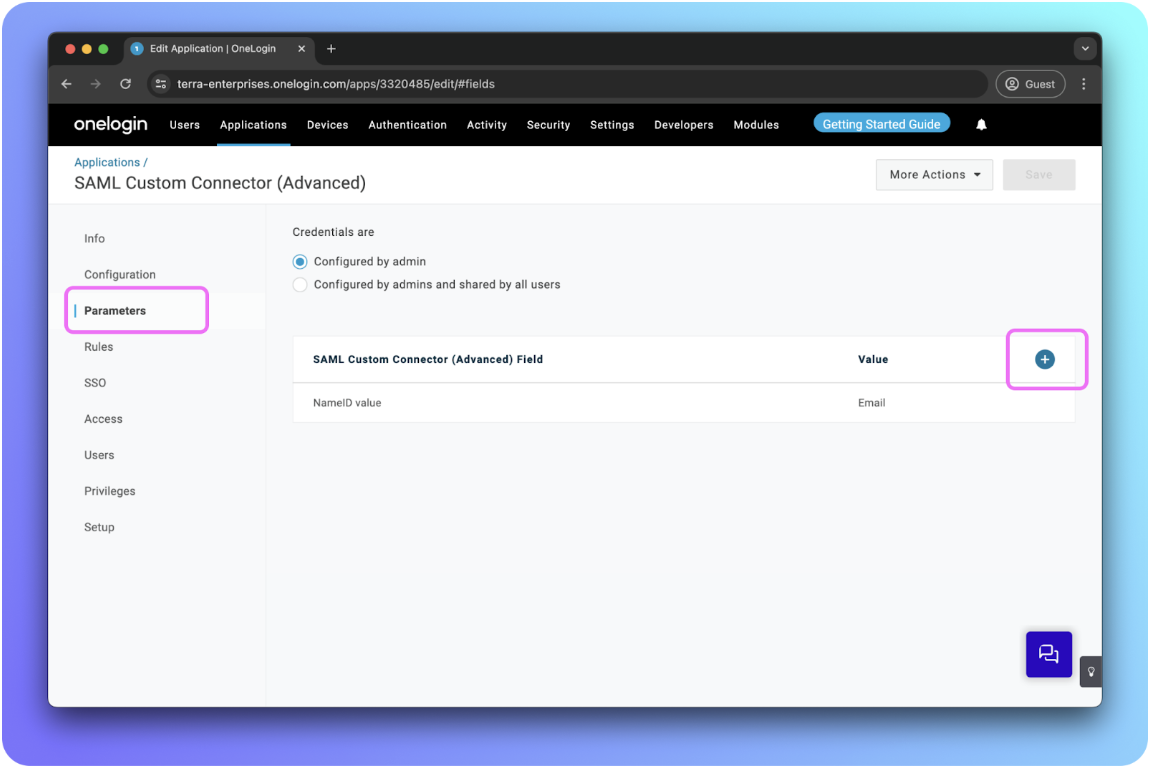1152x768 pixels.
Task: Close the Edit Application tab
Action: point(301,49)
